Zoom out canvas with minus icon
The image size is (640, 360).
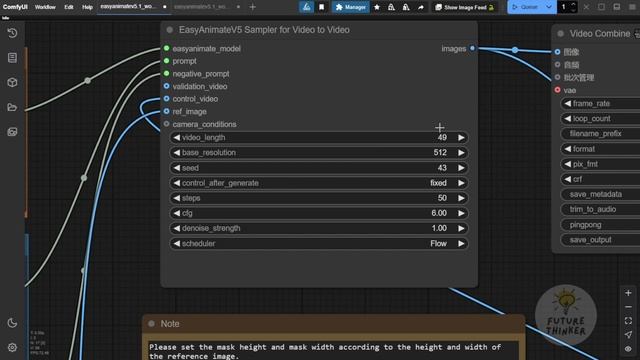[628, 307]
